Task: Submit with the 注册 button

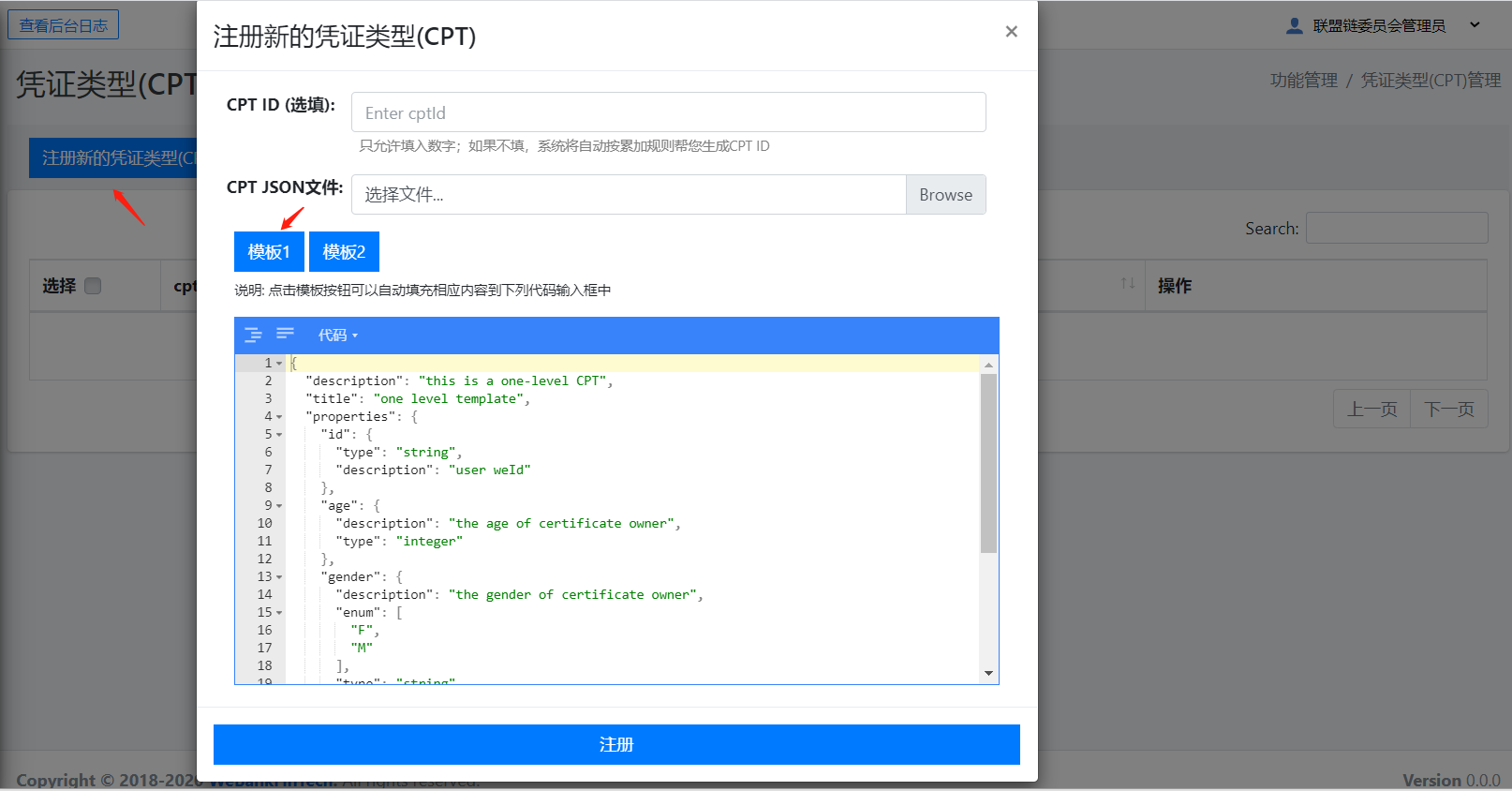Action: pos(616,744)
